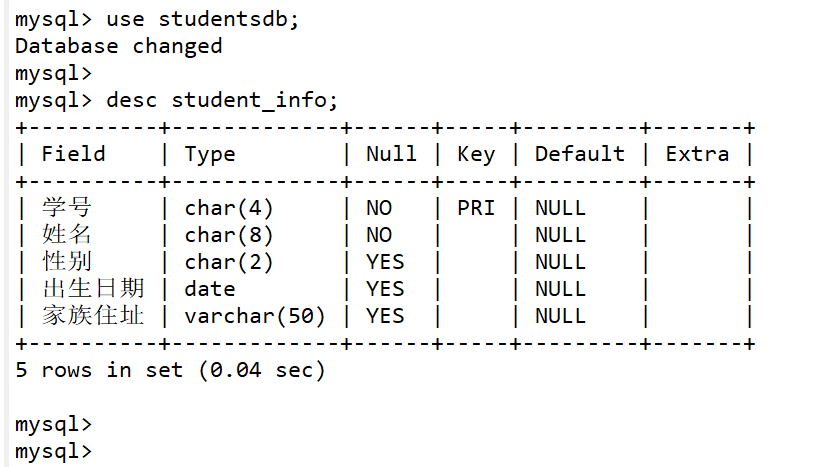The width and height of the screenshot is (826, 467).
Task: Click the PRI key value
Action: 476,208
